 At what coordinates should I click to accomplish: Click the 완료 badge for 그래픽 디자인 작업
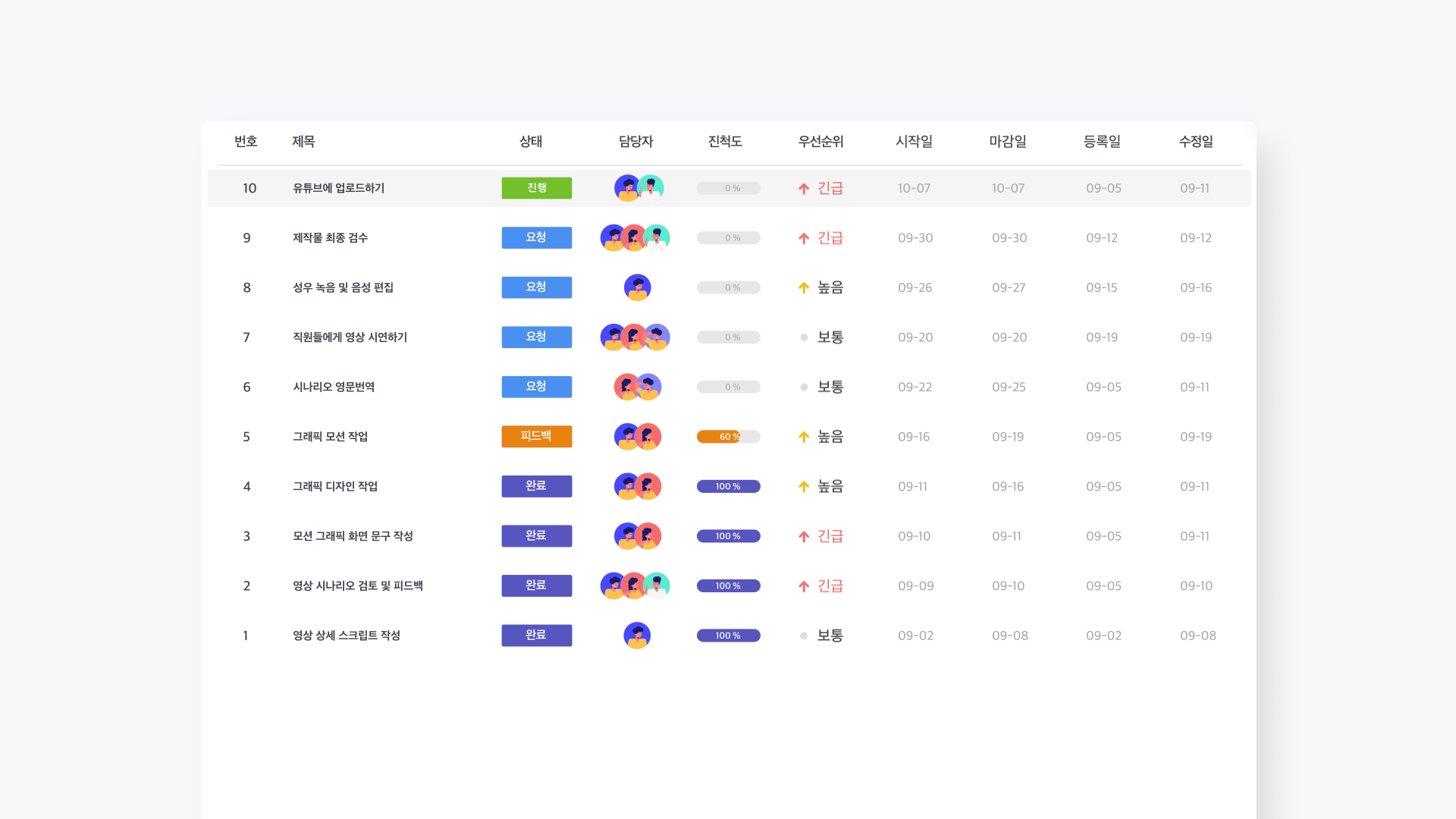(537, 486)
